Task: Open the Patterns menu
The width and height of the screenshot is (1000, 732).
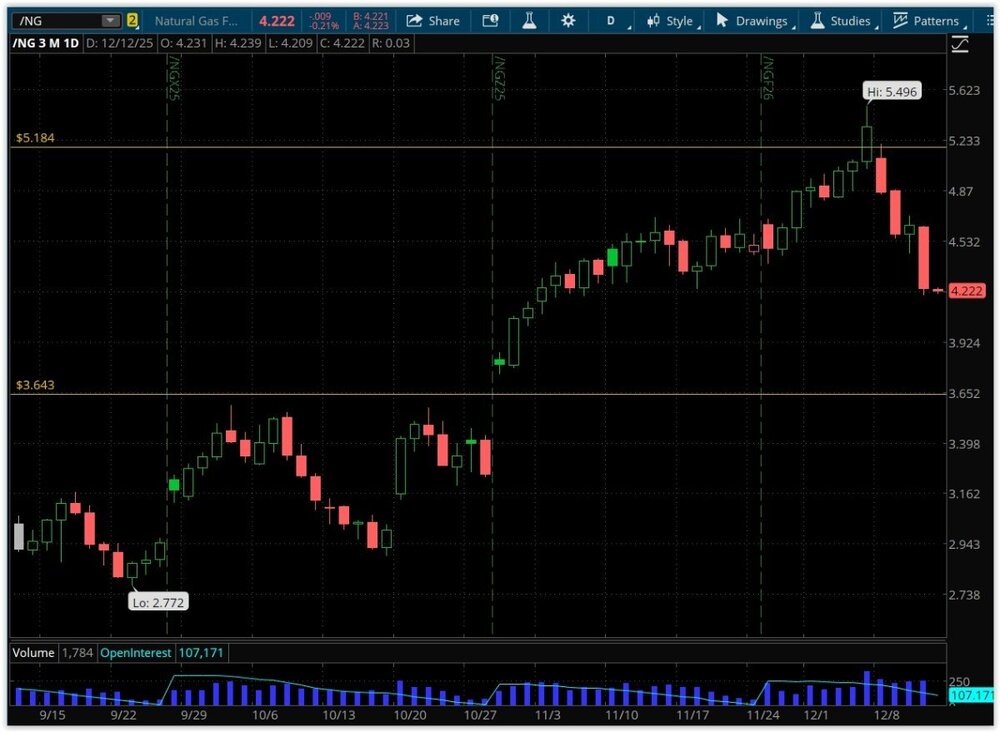Action: tap(926, 20)
